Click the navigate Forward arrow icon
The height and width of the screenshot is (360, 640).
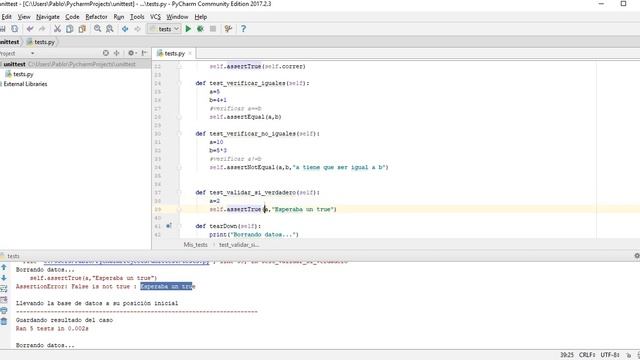tap(137, 29)
